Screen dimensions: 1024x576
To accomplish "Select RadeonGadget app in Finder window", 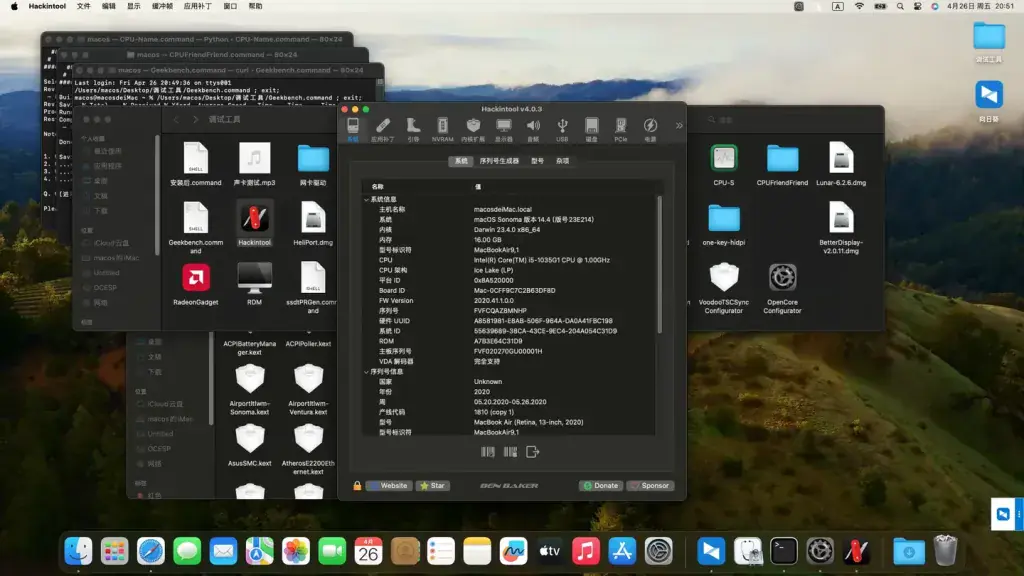I will coord(195,284).
